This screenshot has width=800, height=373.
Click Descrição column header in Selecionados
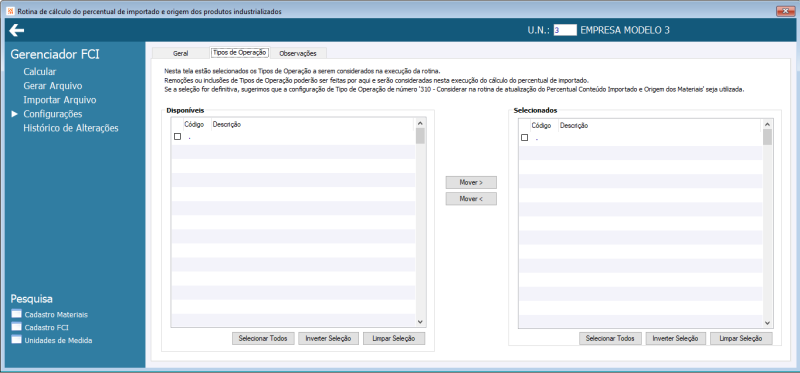tap(574, 125)
